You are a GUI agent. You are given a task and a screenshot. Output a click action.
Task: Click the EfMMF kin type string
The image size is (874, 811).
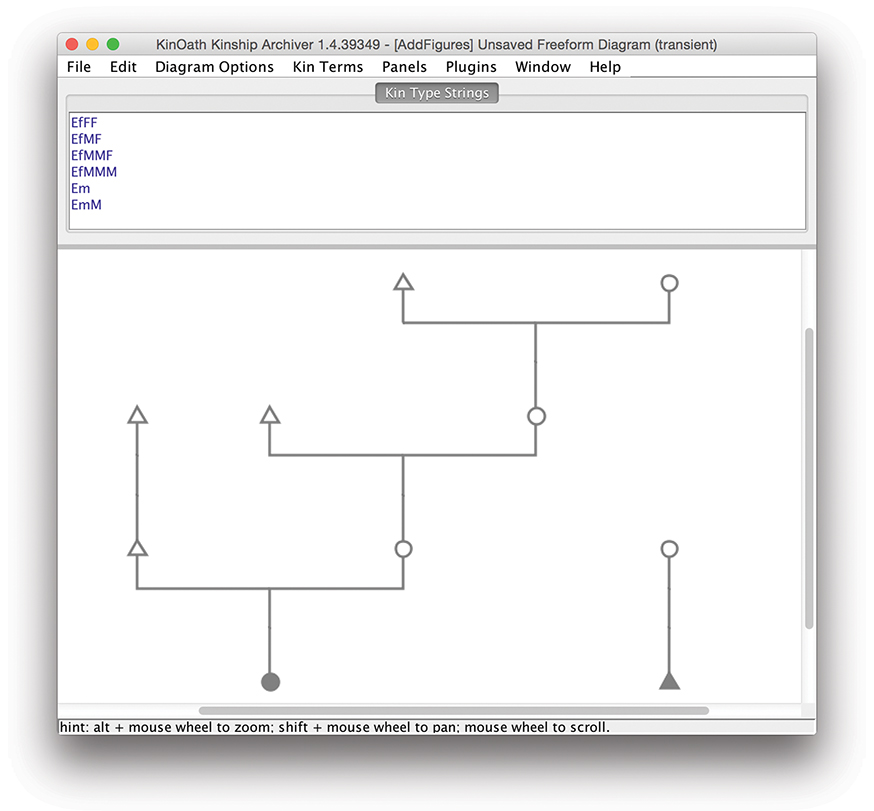(x=91, y=156)
